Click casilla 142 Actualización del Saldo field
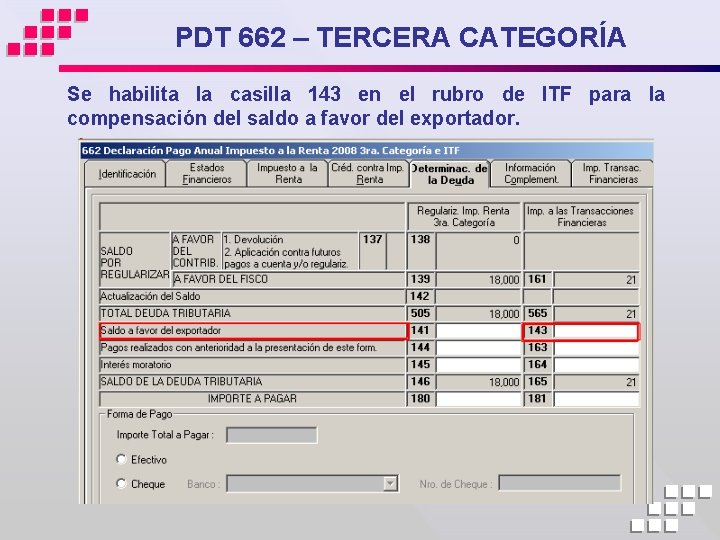This screenshot has width=720, height=540. (x=478, y=297)
